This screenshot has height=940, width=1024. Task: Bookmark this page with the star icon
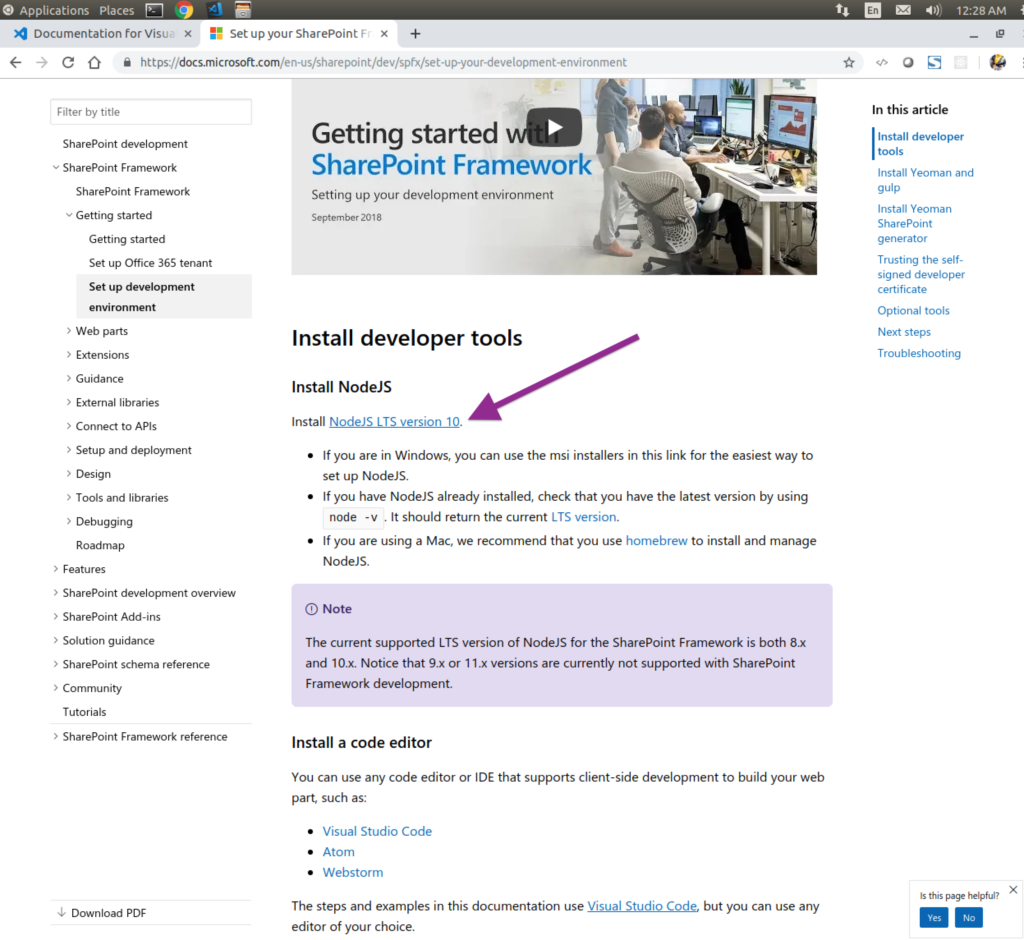(x=848, y=62)
